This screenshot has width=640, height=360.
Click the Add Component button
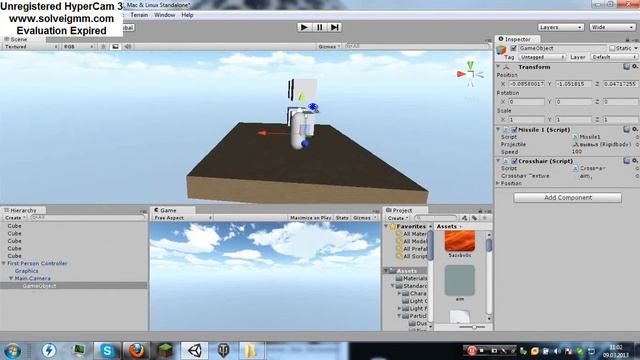567,198
